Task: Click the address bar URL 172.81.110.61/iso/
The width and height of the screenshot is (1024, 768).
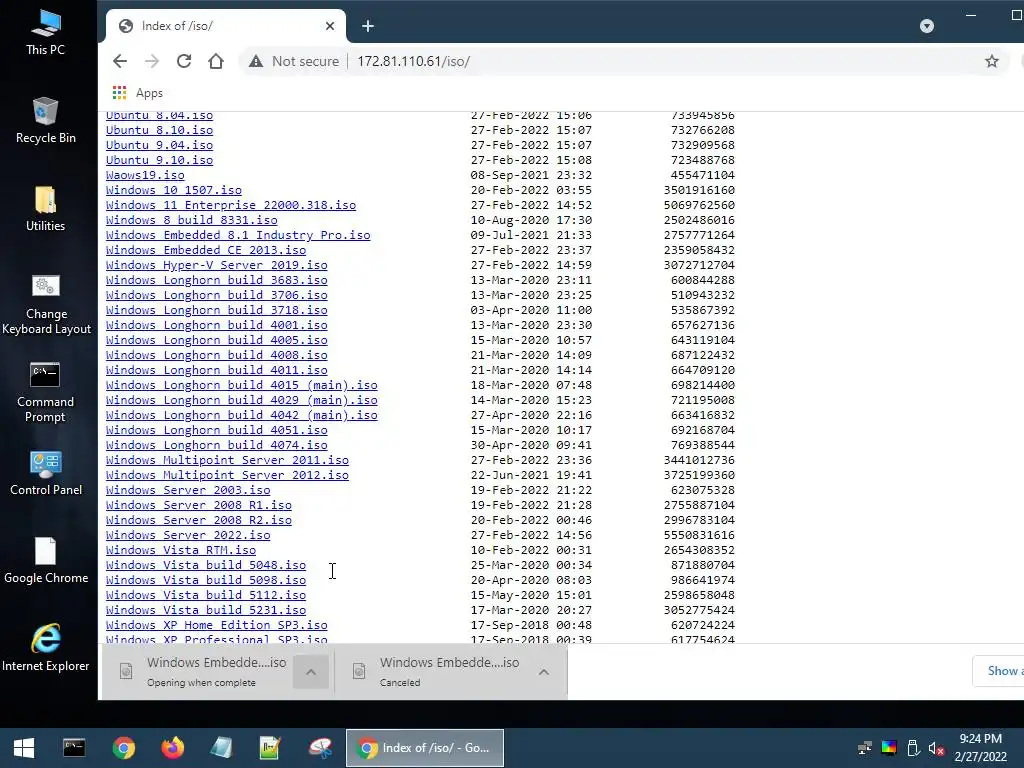Action: point(413,61)
